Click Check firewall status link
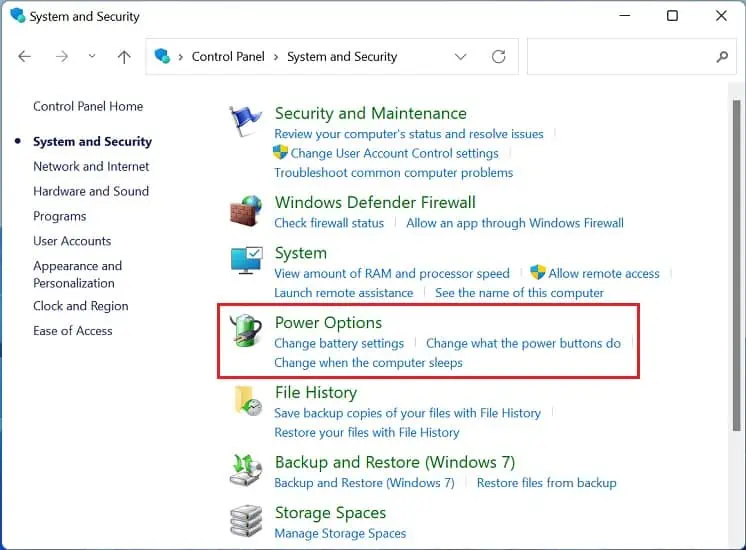Viewport: 746px width, 550px height. point(329,223)
